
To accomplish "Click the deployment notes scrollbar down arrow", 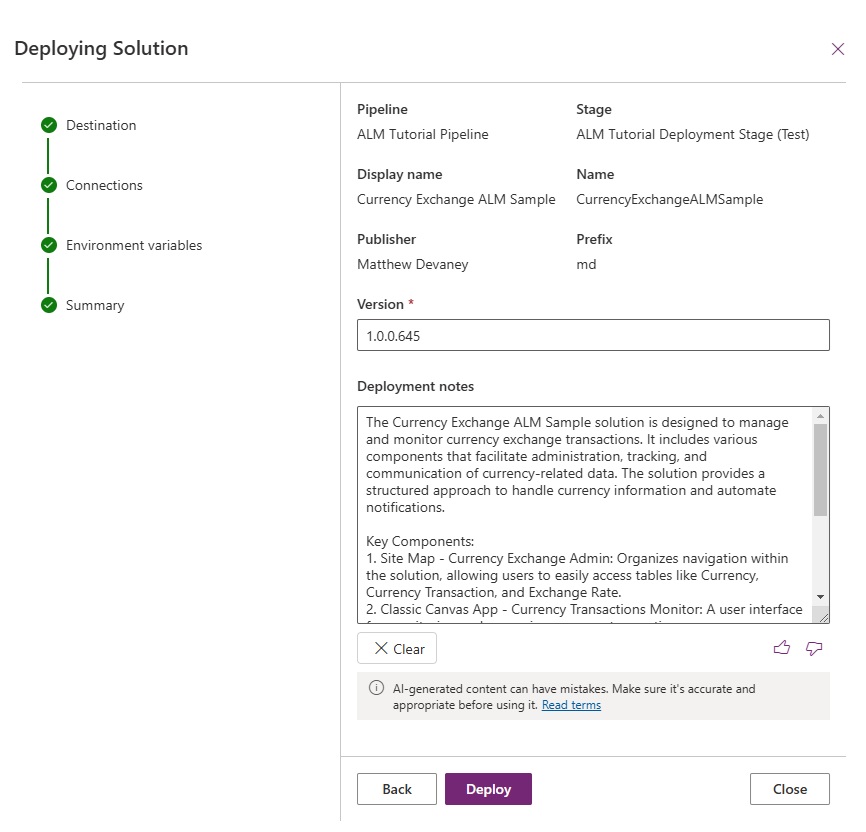I will click(821, 597).
